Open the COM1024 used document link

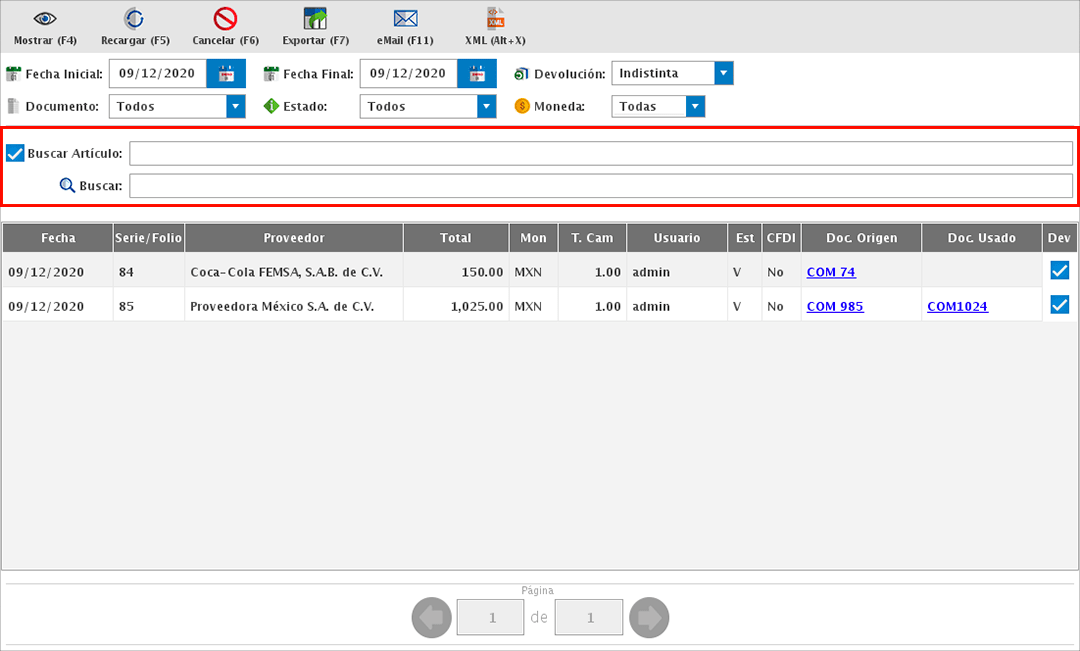click(x=957, y=307)
